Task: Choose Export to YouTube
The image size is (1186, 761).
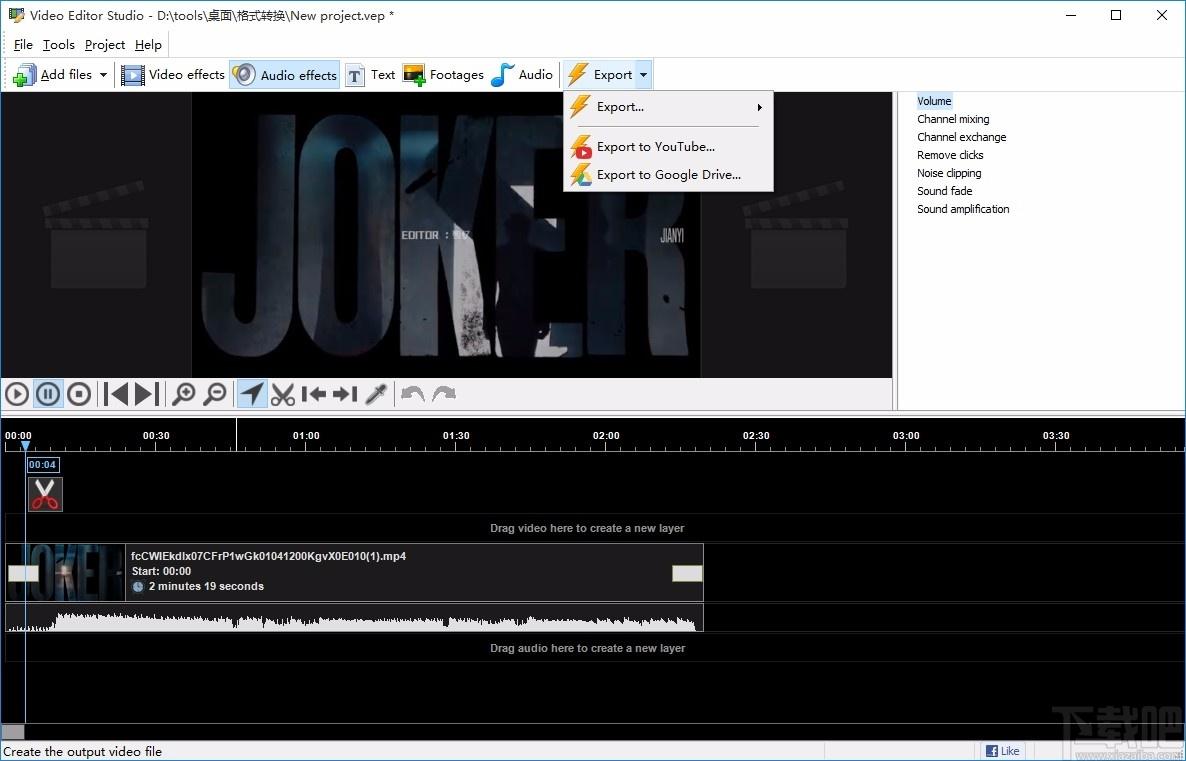Action: click(x=655, y=147)
